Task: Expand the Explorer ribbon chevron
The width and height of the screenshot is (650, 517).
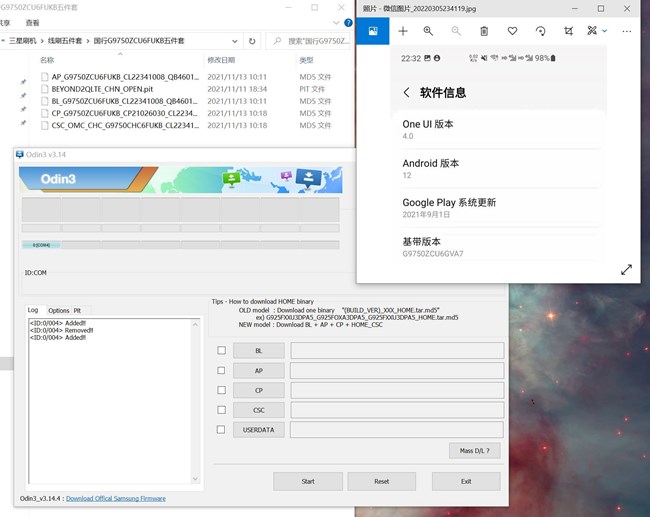Action: click(336, 23)
